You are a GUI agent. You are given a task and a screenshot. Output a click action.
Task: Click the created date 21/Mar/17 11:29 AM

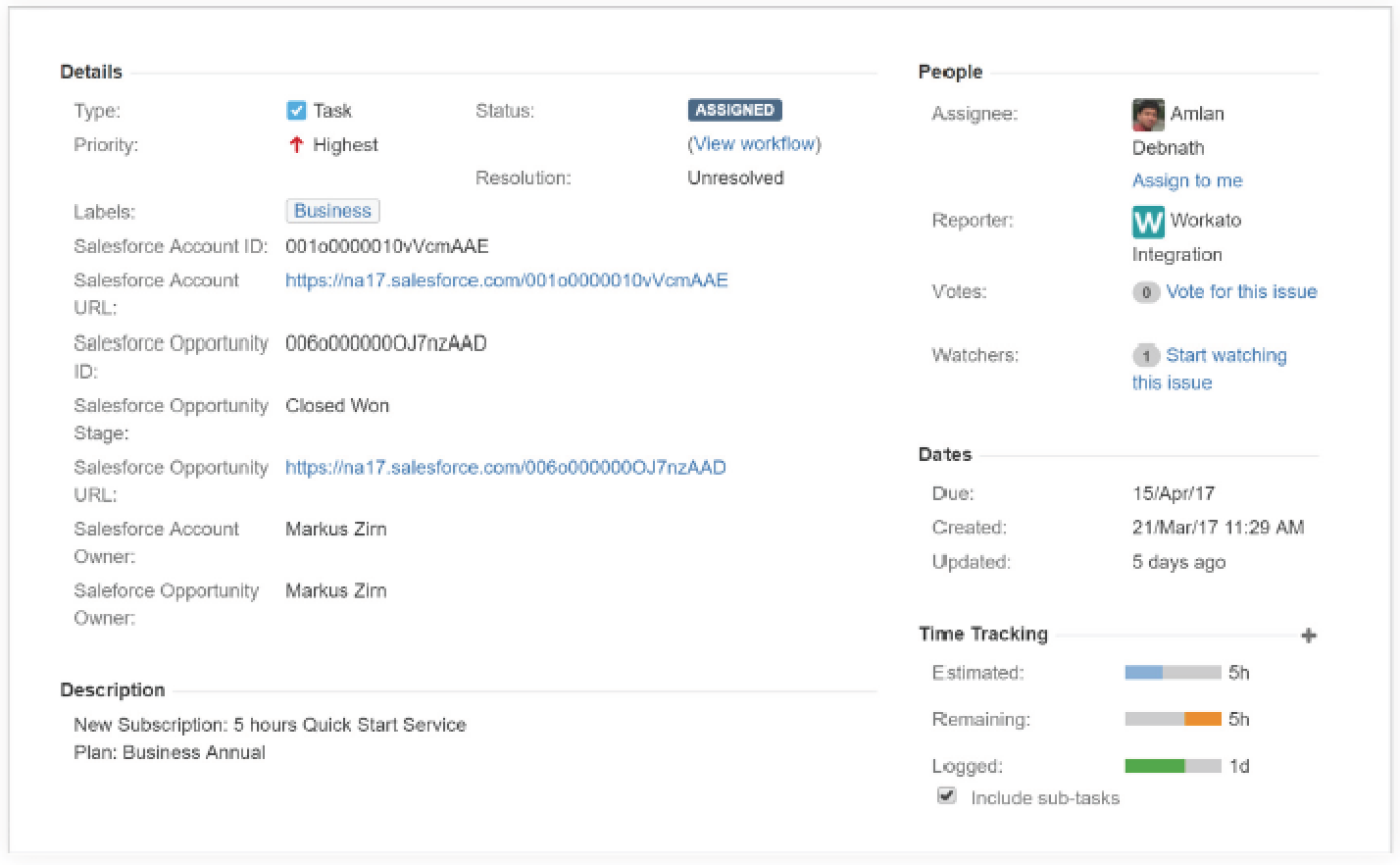point(1218,528)
